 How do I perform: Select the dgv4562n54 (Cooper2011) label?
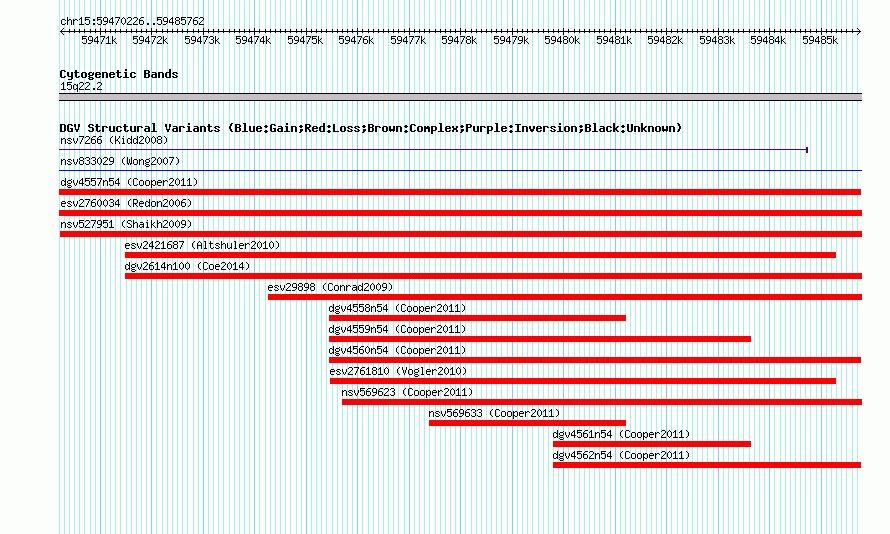[x=622, y=455]
